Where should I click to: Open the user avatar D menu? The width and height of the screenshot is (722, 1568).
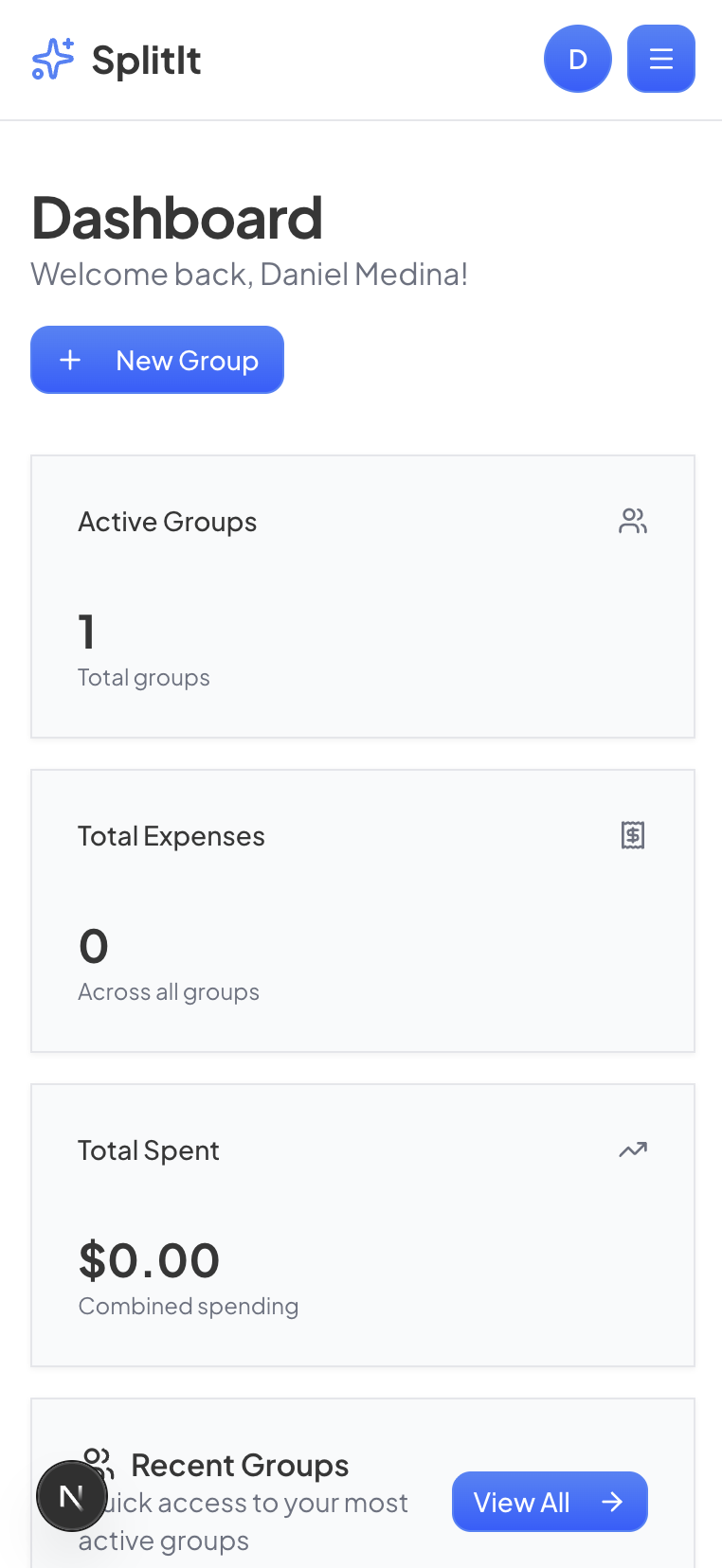[x=577, y=59]
